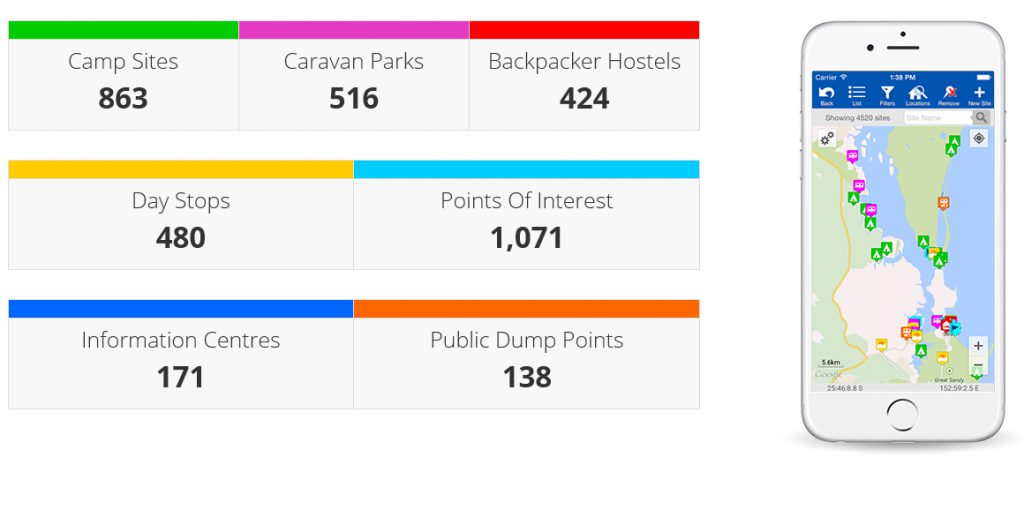Add a New Site with plus icon
The image size is (1024, 510).
pyautogui.click(x=979, y=93)
